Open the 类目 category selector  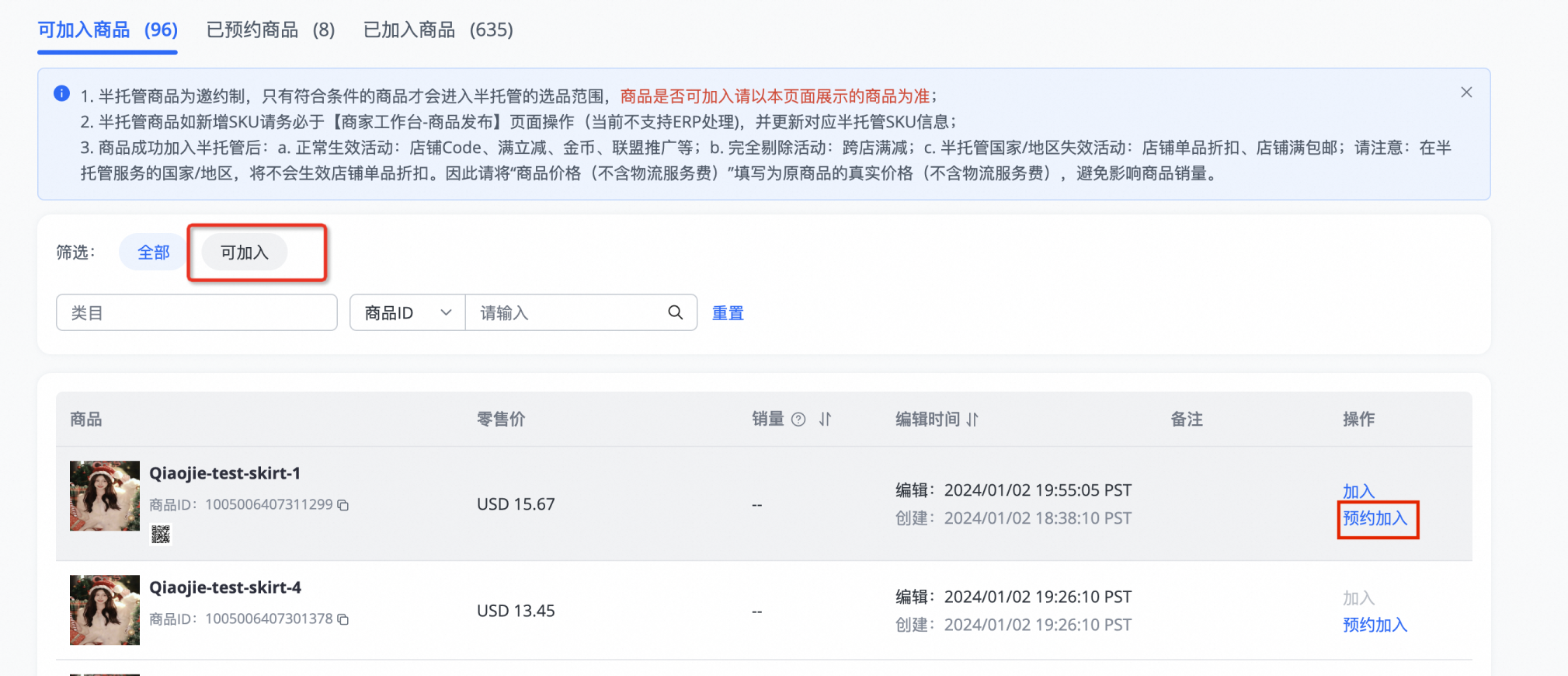pos(196,312)
